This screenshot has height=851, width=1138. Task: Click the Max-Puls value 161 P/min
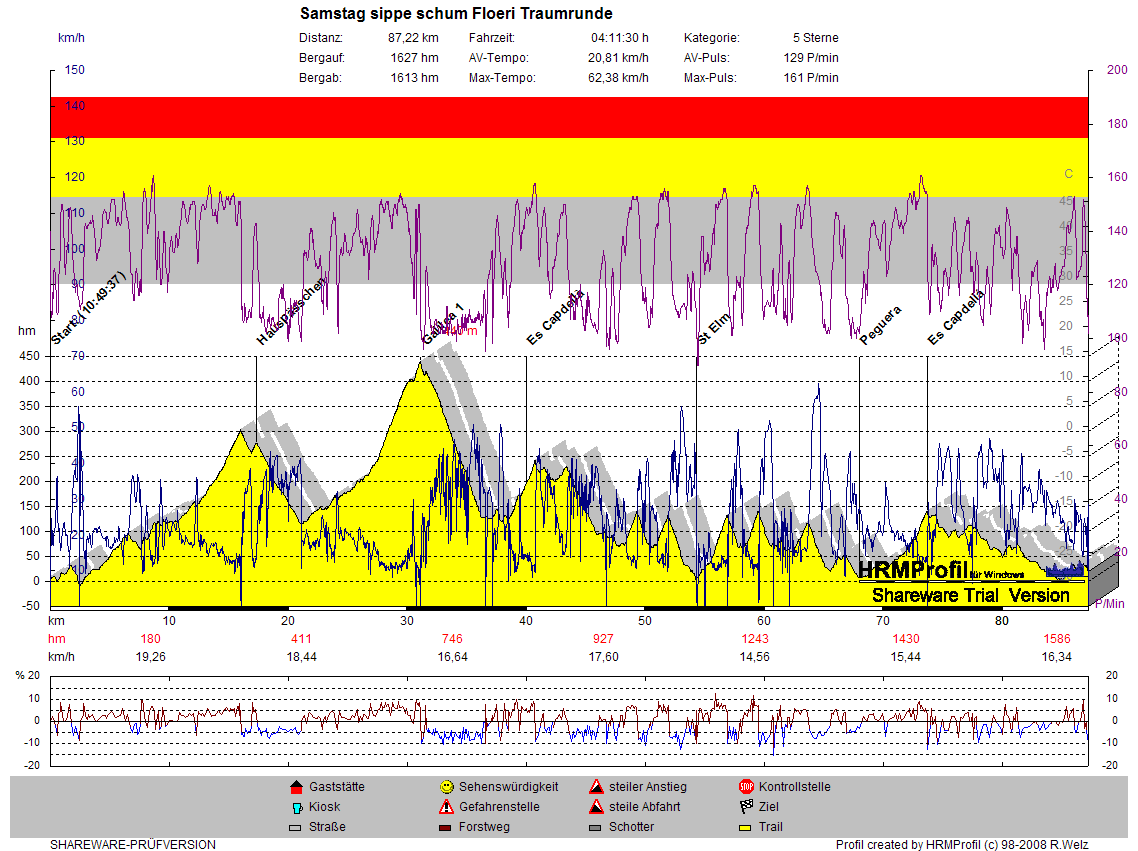pyautogui.click(x=811, y=78)
